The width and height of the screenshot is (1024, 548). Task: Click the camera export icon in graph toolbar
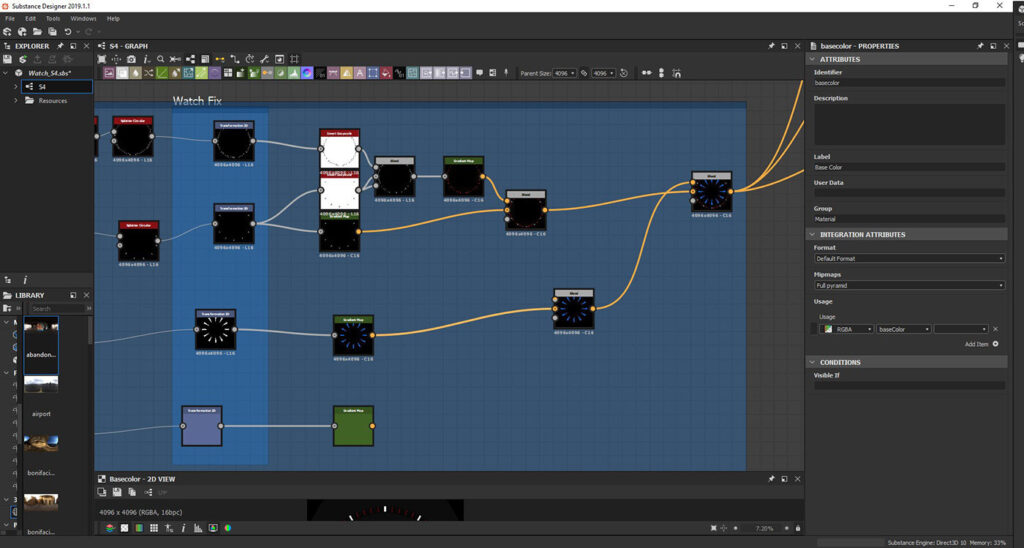pyautogui.click(x=131, y=59)
